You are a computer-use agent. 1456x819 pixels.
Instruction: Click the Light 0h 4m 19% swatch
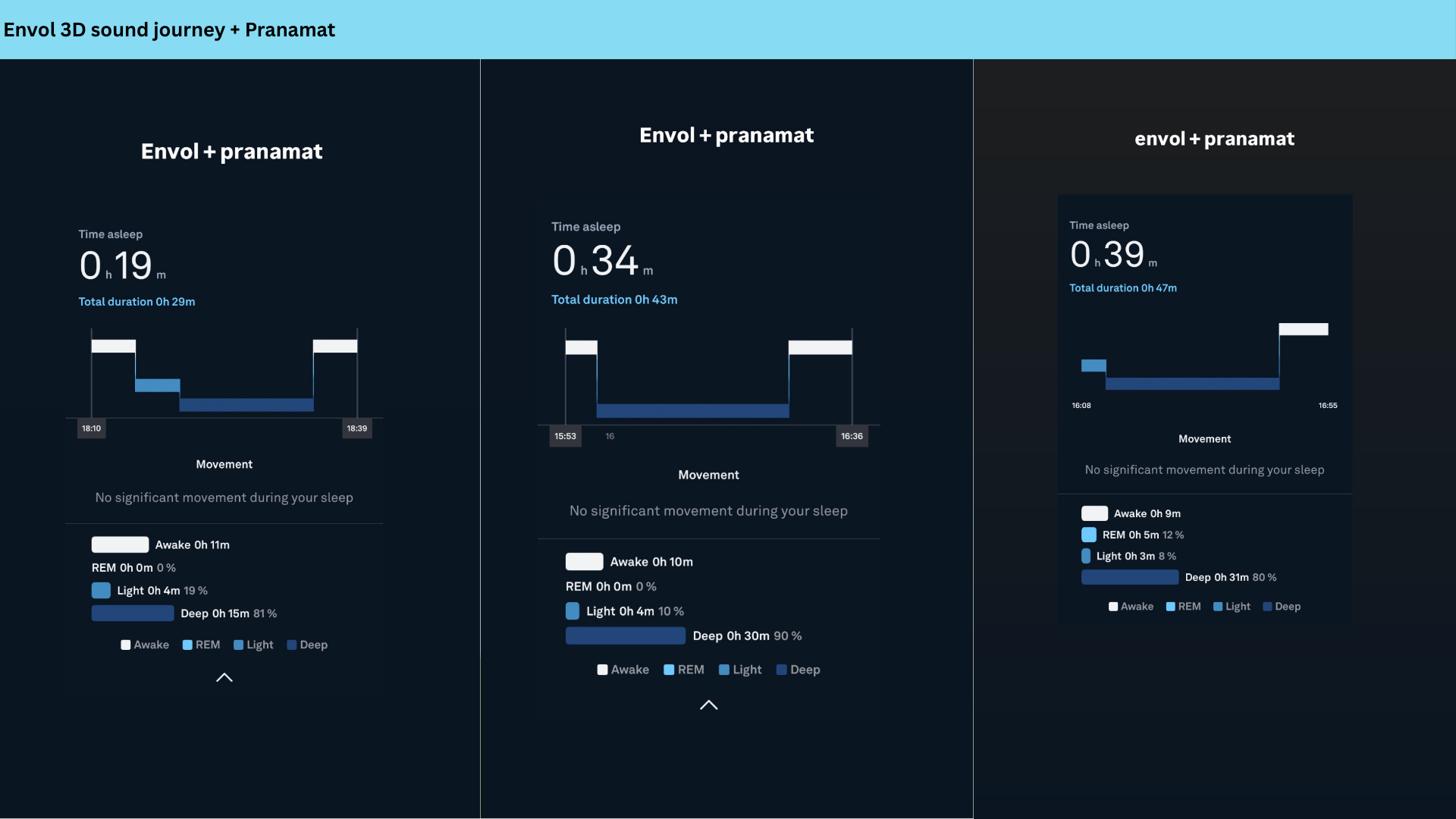pos(101,590)
